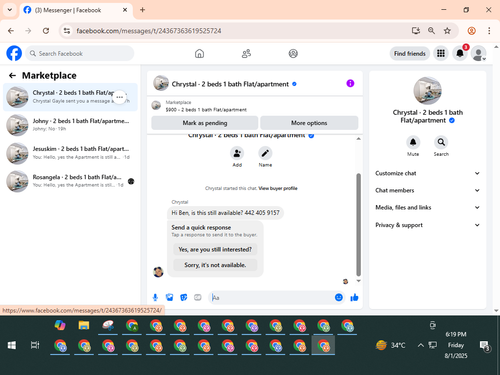Send a thumbs-up like
The height and width of the screenshot is (375, 500).
tap(354, 297)
